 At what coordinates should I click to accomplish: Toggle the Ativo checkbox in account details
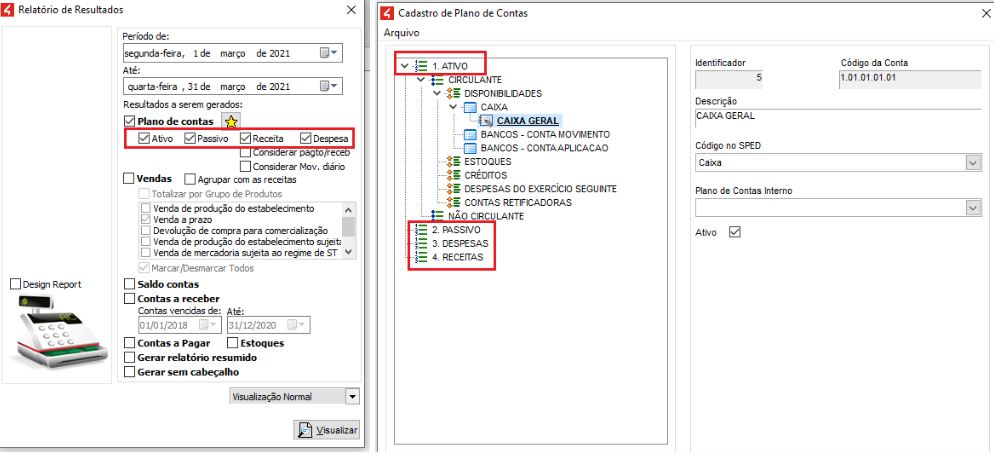click(x=736, y=232)
